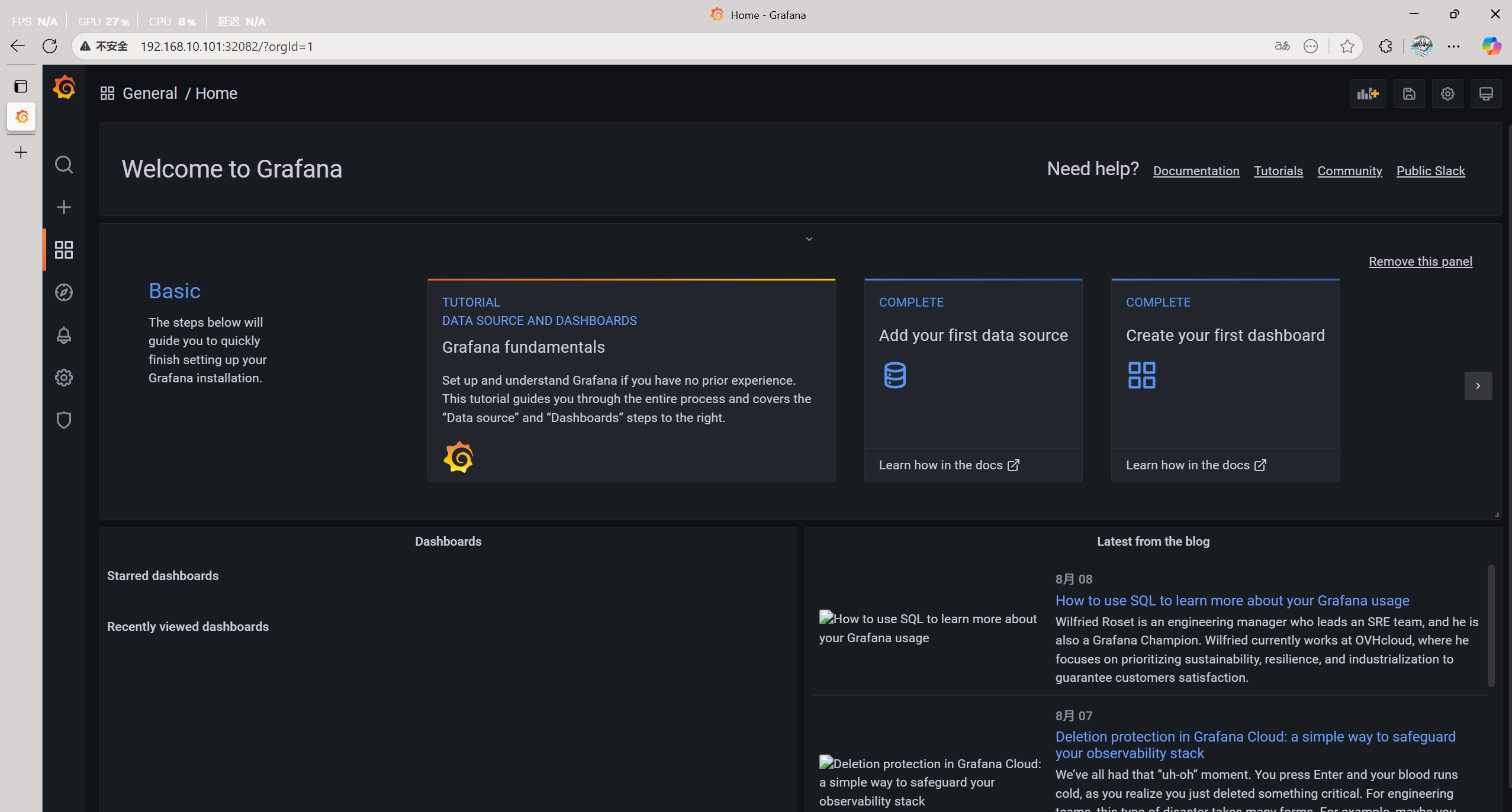Image resolution: width=1512 pixels, height=812 pixels.
Task: Click the Latest from the blog panel title
Action: pos(1153,542)
